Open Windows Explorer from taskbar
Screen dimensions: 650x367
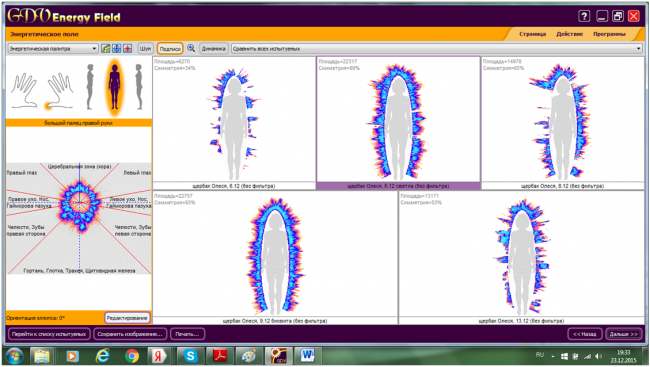[x=42, y=356]
